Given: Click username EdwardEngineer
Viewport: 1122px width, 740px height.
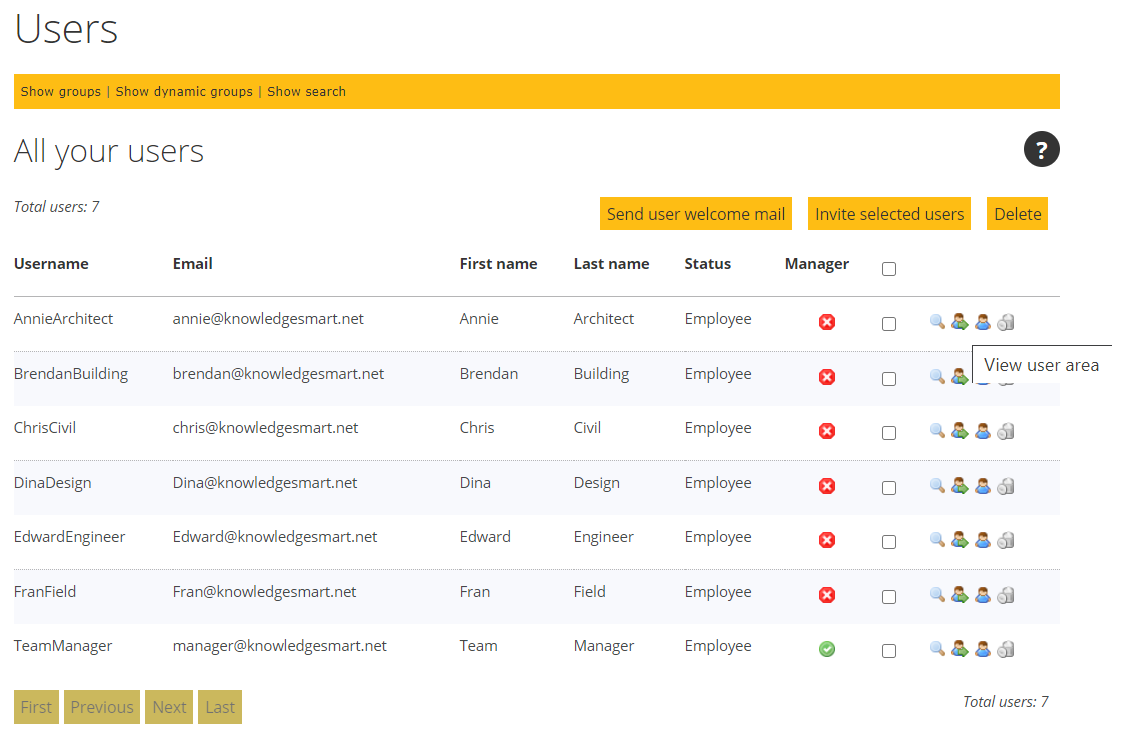Looking at the screenshot, I should (x=69, y=537).
